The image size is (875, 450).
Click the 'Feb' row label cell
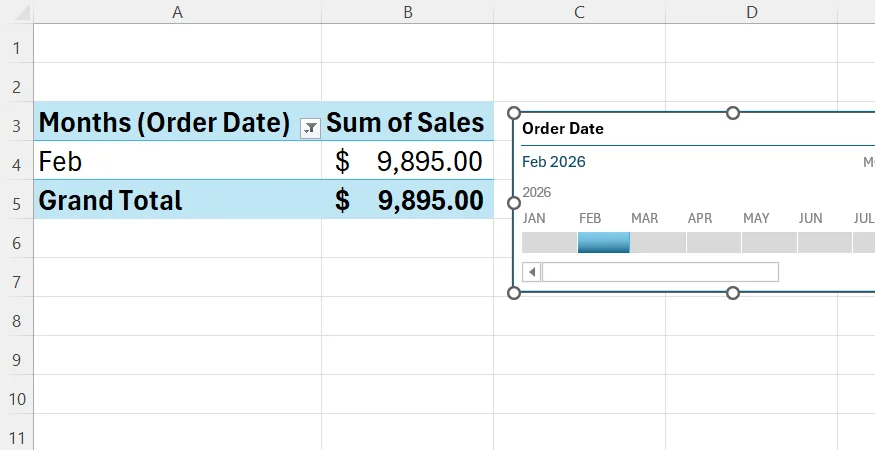pyautogui.click(x=177, y=161)
